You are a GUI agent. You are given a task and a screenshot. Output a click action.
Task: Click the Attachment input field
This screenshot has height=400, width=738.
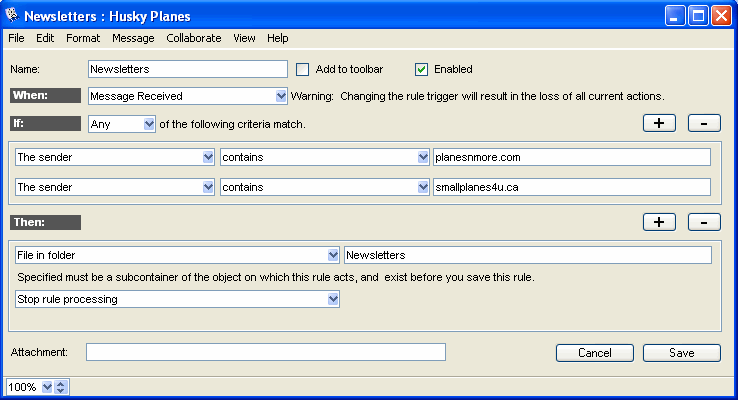265,352
